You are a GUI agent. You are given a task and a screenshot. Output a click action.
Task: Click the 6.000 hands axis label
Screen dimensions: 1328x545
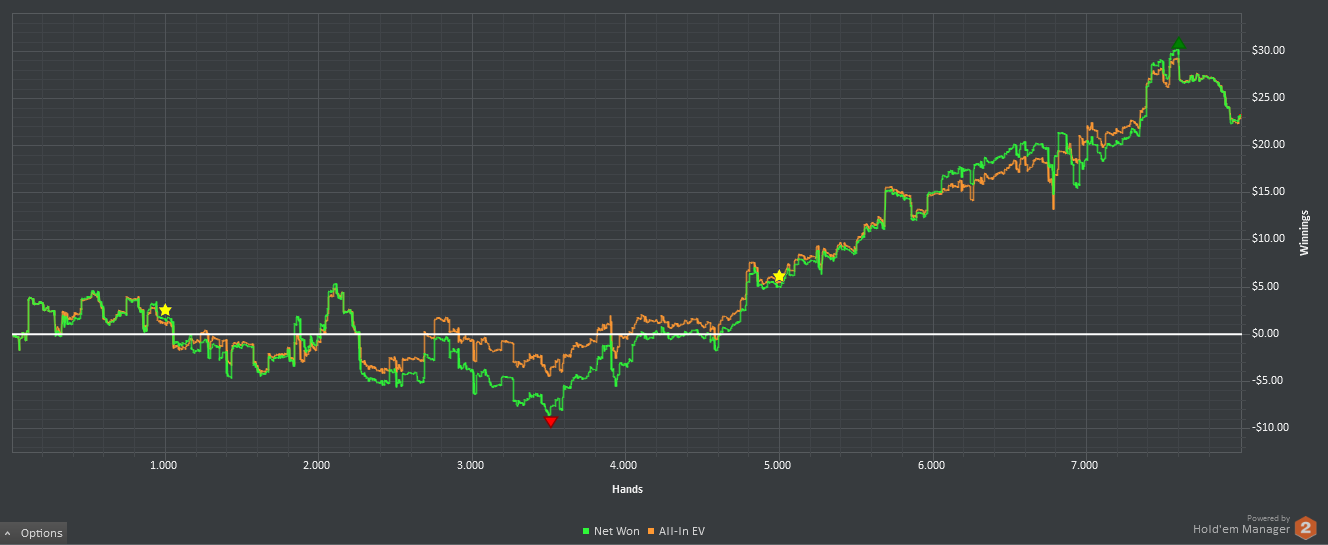[x=930, y=465]
